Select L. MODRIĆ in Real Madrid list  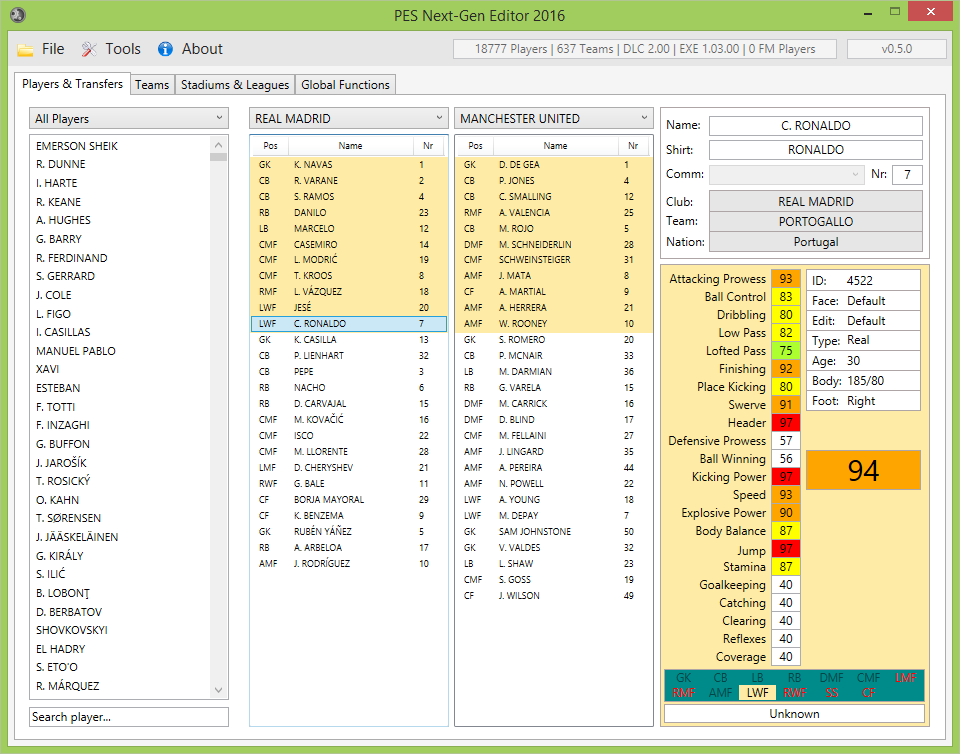(x=348, y=259)
